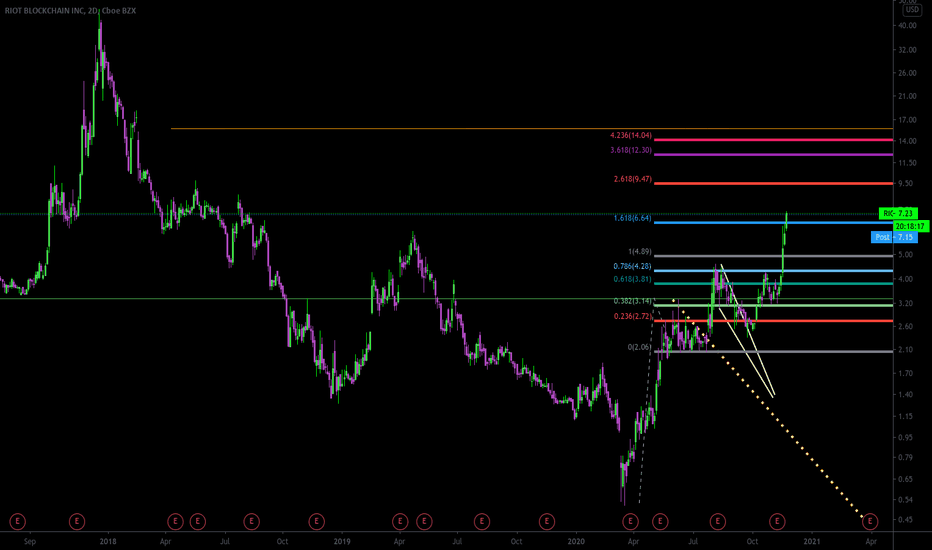Open the earnings marker above the Apr 2019 label
Screen dimensions: 932x550
pyautogui.click(x=400, y=521)
